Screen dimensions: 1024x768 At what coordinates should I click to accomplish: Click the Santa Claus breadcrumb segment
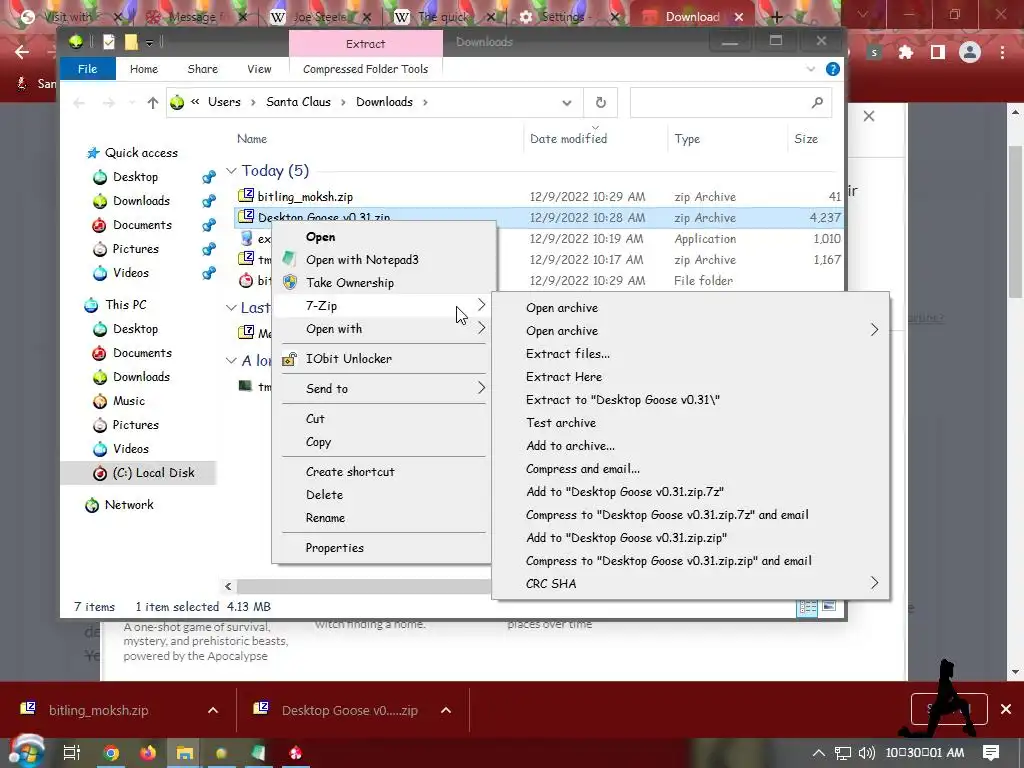298,102
